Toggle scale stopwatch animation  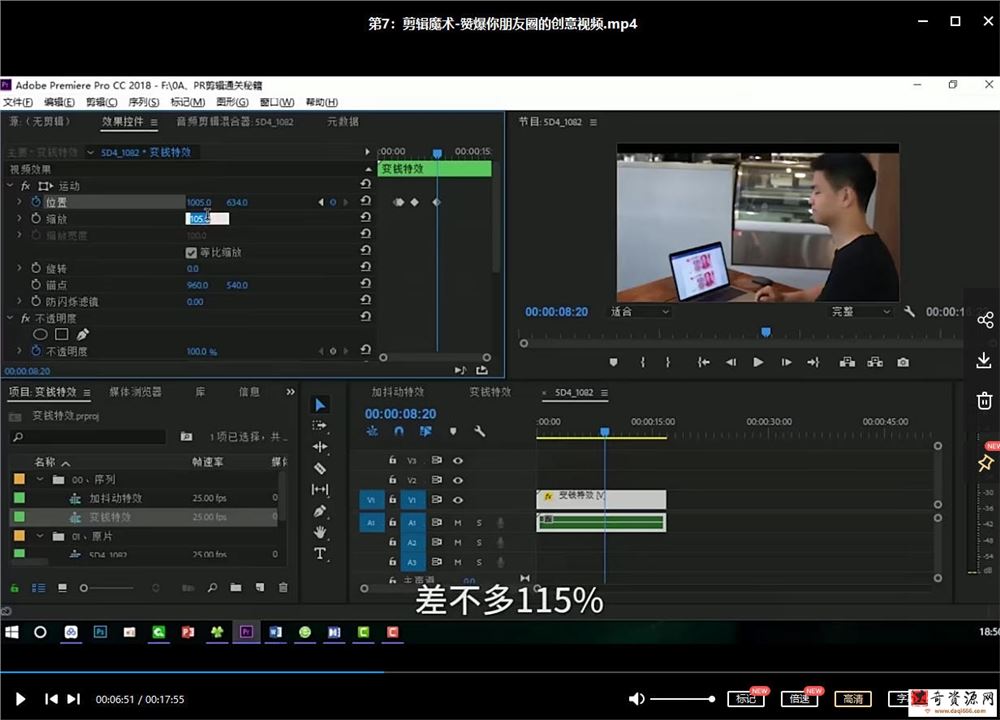[36, 219]
